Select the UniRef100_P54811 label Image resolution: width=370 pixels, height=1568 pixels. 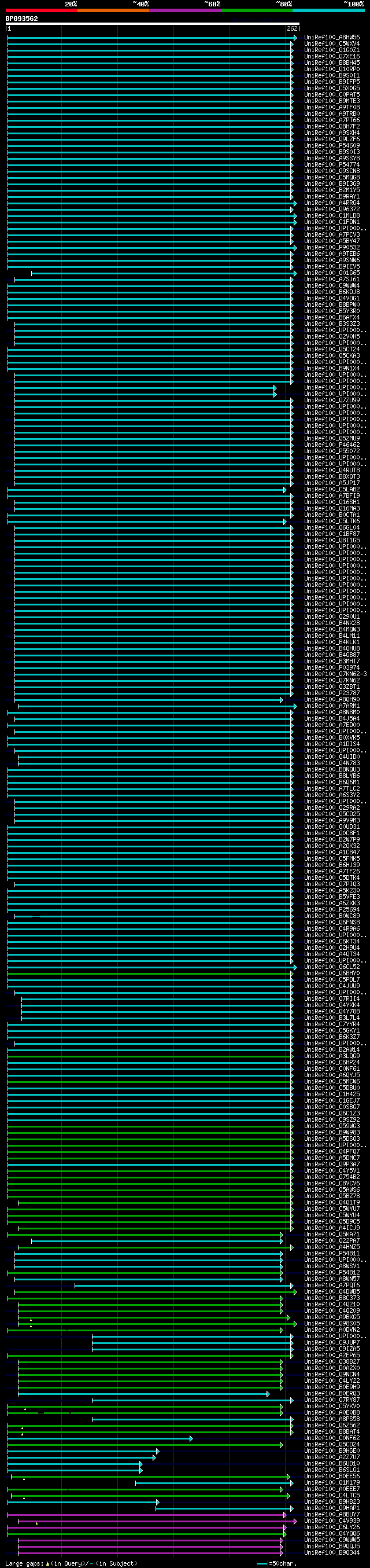pyautogui.click(x=332, y=1253)
